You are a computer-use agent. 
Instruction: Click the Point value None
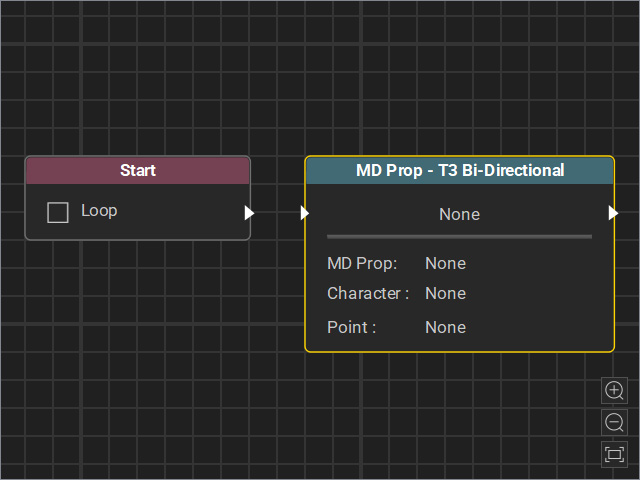[x=445, y=327]
